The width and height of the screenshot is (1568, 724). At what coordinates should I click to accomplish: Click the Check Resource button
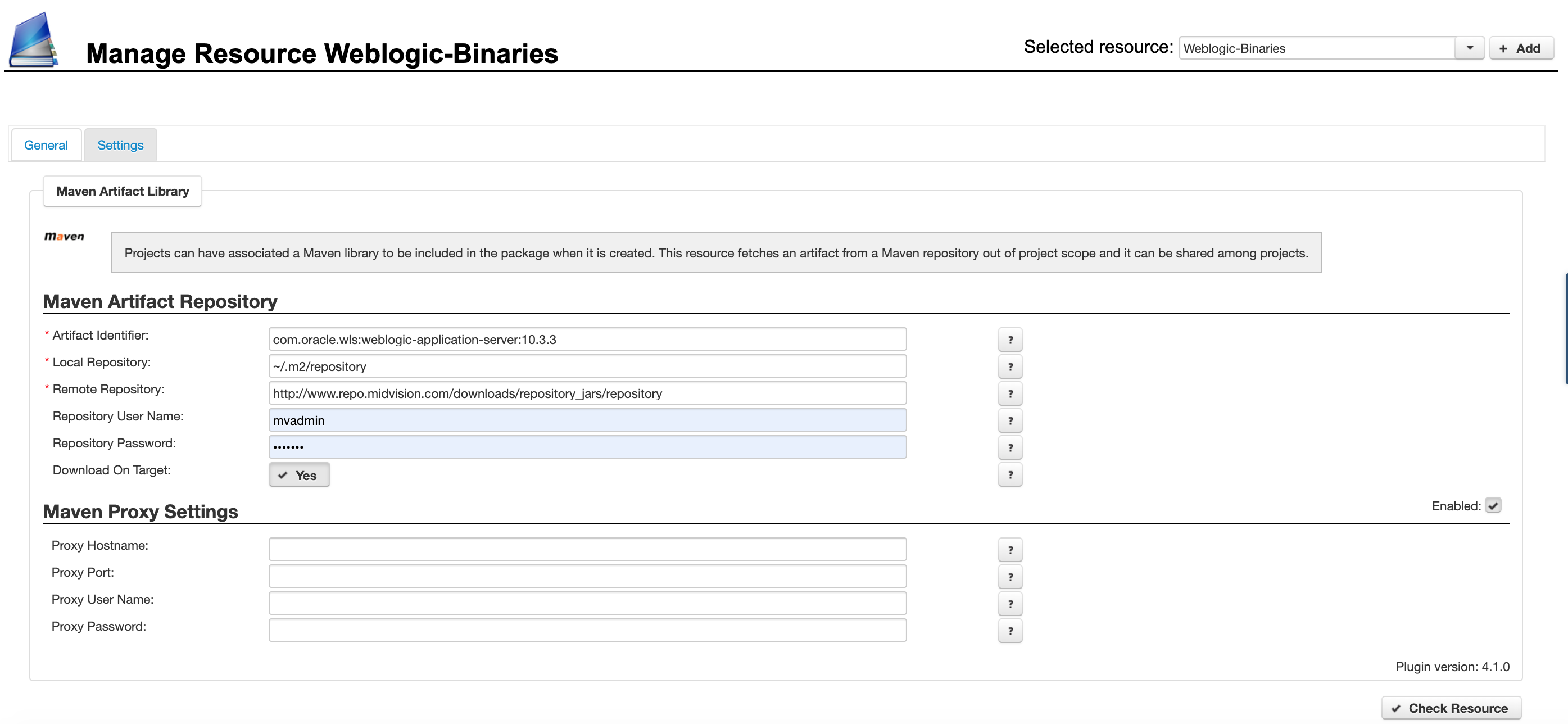(1451, 708)
